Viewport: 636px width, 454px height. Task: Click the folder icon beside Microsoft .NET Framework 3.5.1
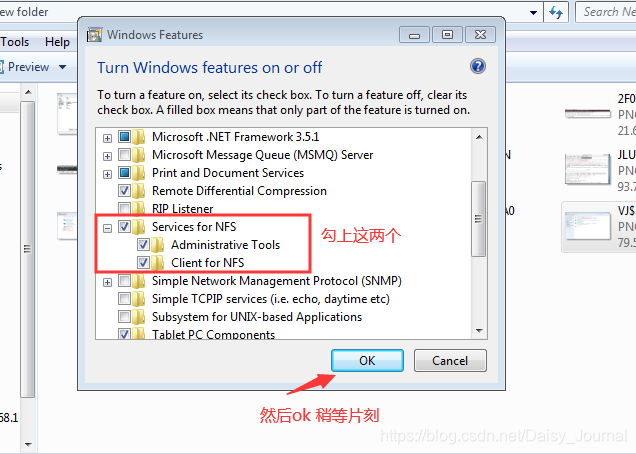(139, 137)
